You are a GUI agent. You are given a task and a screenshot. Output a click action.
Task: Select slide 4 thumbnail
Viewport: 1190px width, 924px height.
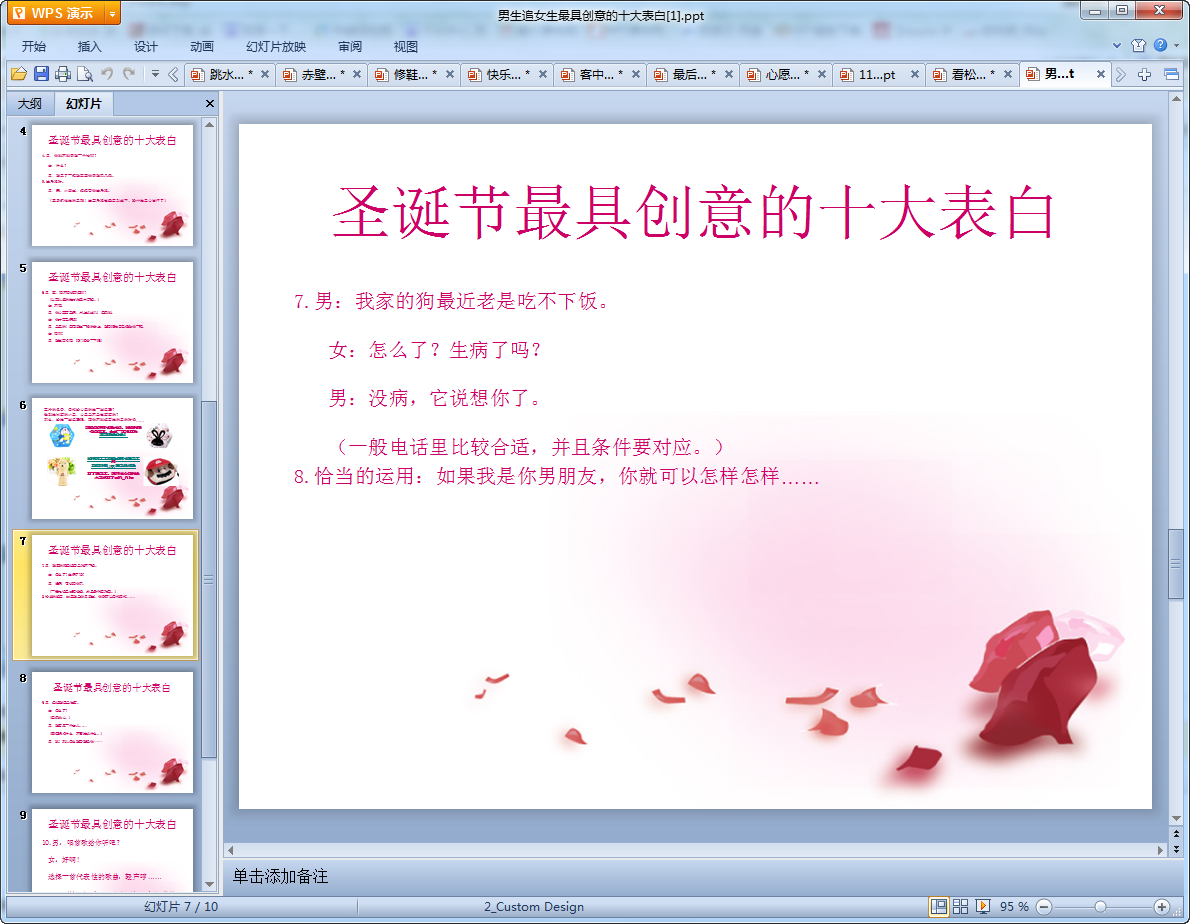pyautogui.click(x=112, y=185)
